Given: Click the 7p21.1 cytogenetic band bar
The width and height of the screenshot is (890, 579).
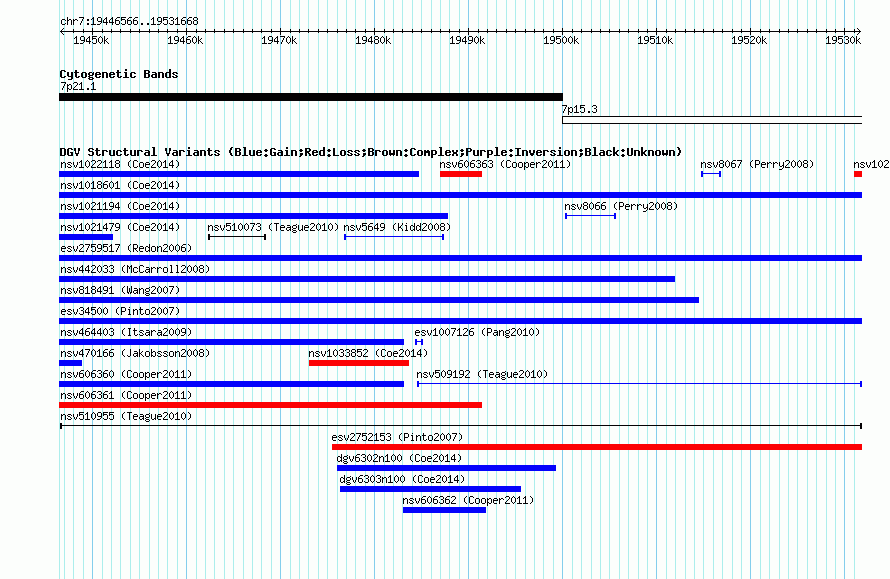Looking at the screenshot, I should click(x=311, y=97).
